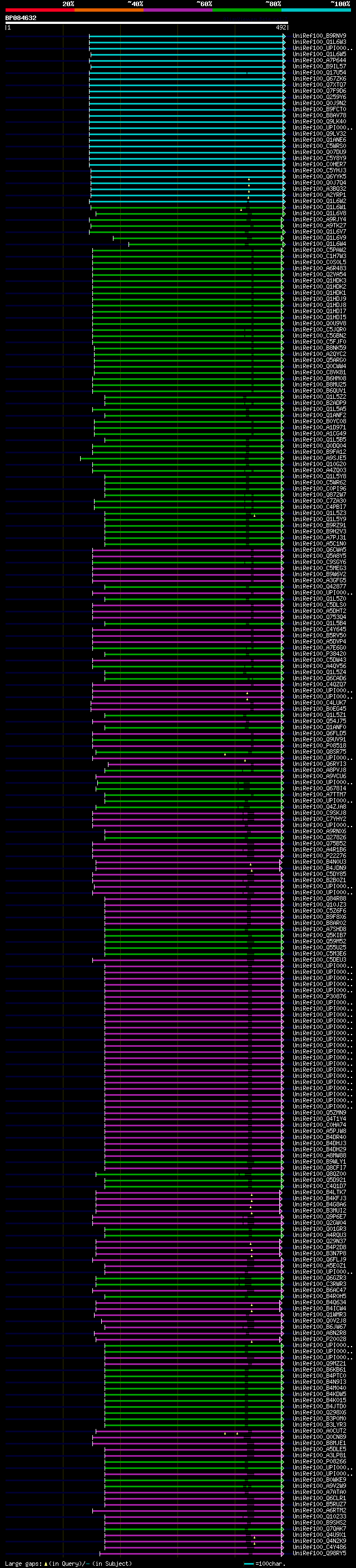The width and height of the screenshot is (356, 1568).
Task: Select hit label UniRef100_P20028
Action: click(319, 1338)
